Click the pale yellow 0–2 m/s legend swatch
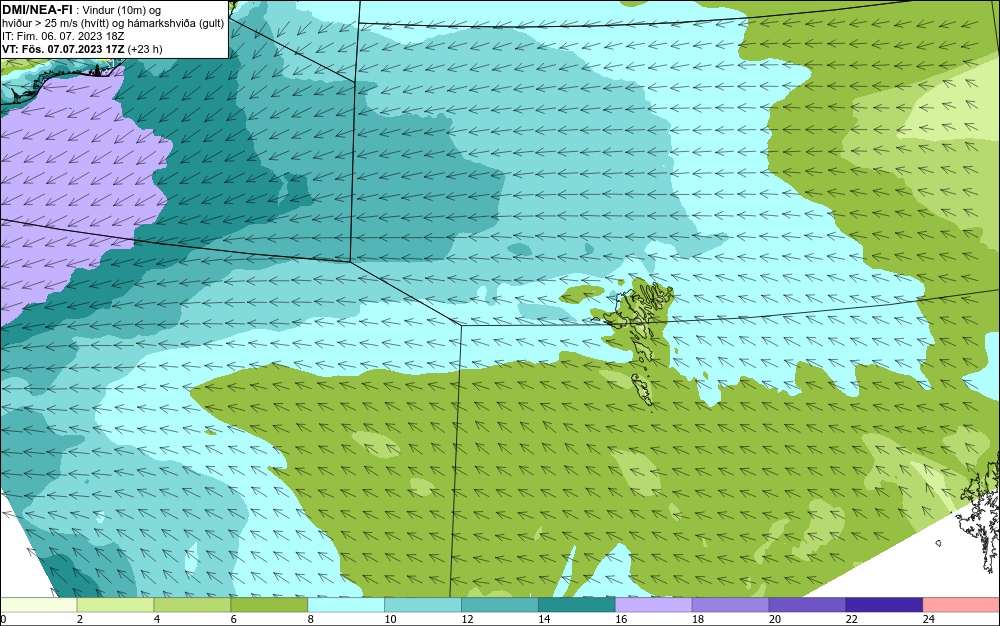 pyautogui.click(x=38, y=605)
